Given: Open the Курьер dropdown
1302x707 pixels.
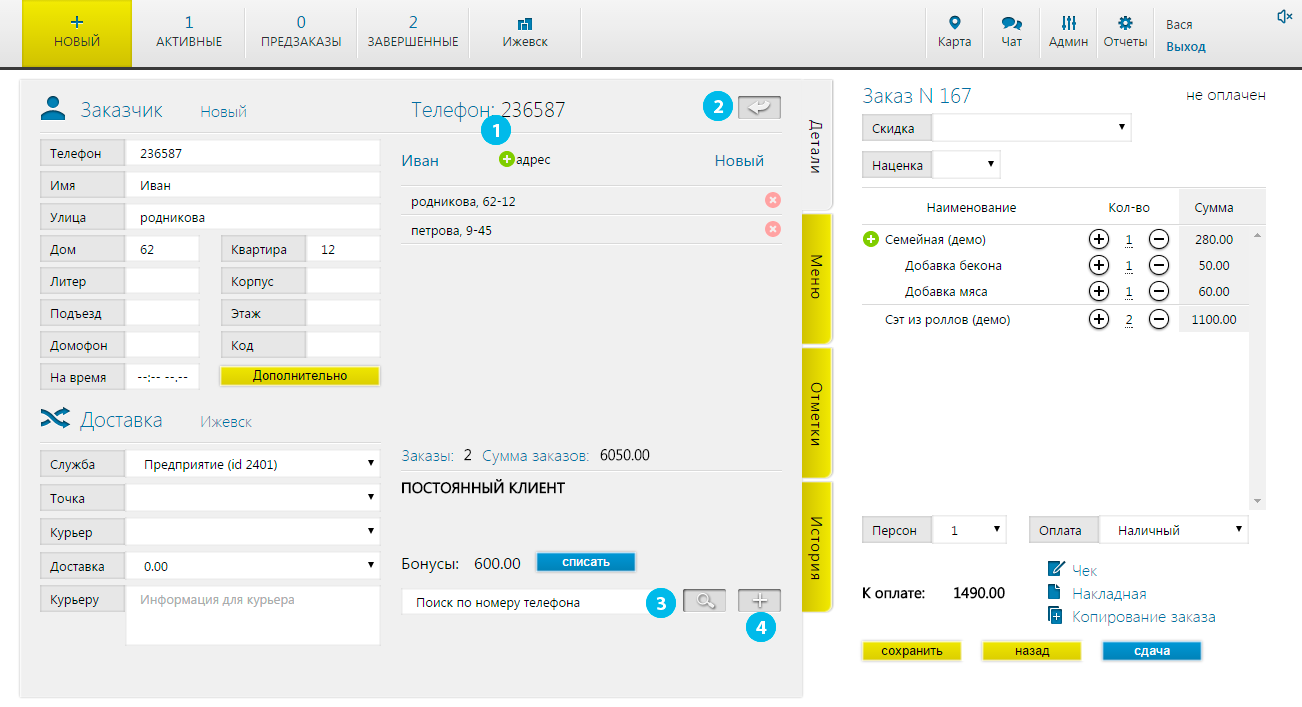Looking at the screenshot, I should [x=253, y=531].
